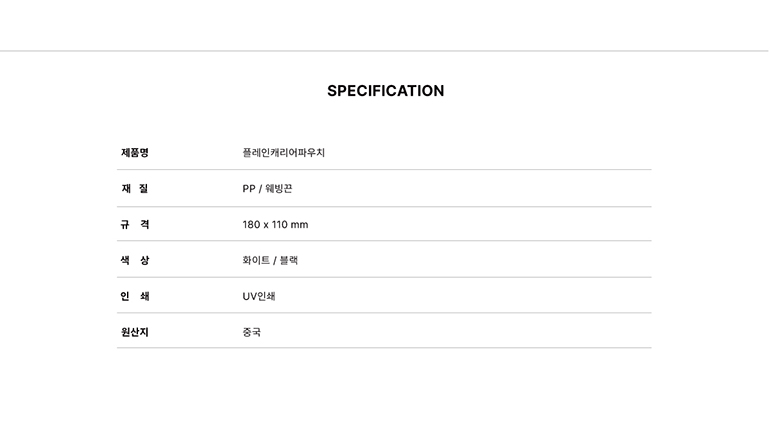Click the 180 dimension value

tap(251, 225)
